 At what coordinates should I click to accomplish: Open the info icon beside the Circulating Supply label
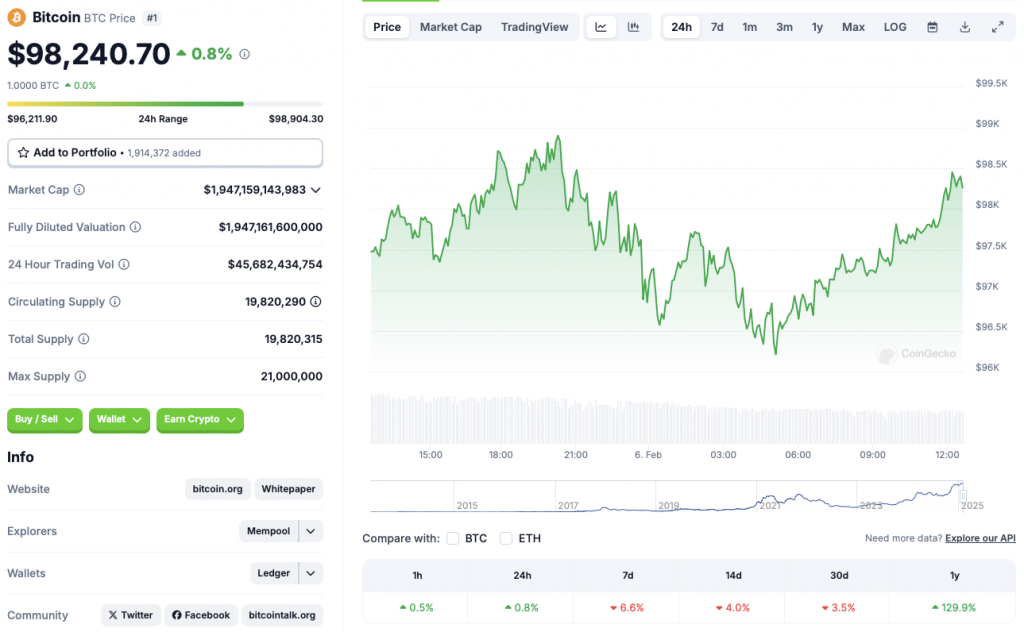coord(115,301)
